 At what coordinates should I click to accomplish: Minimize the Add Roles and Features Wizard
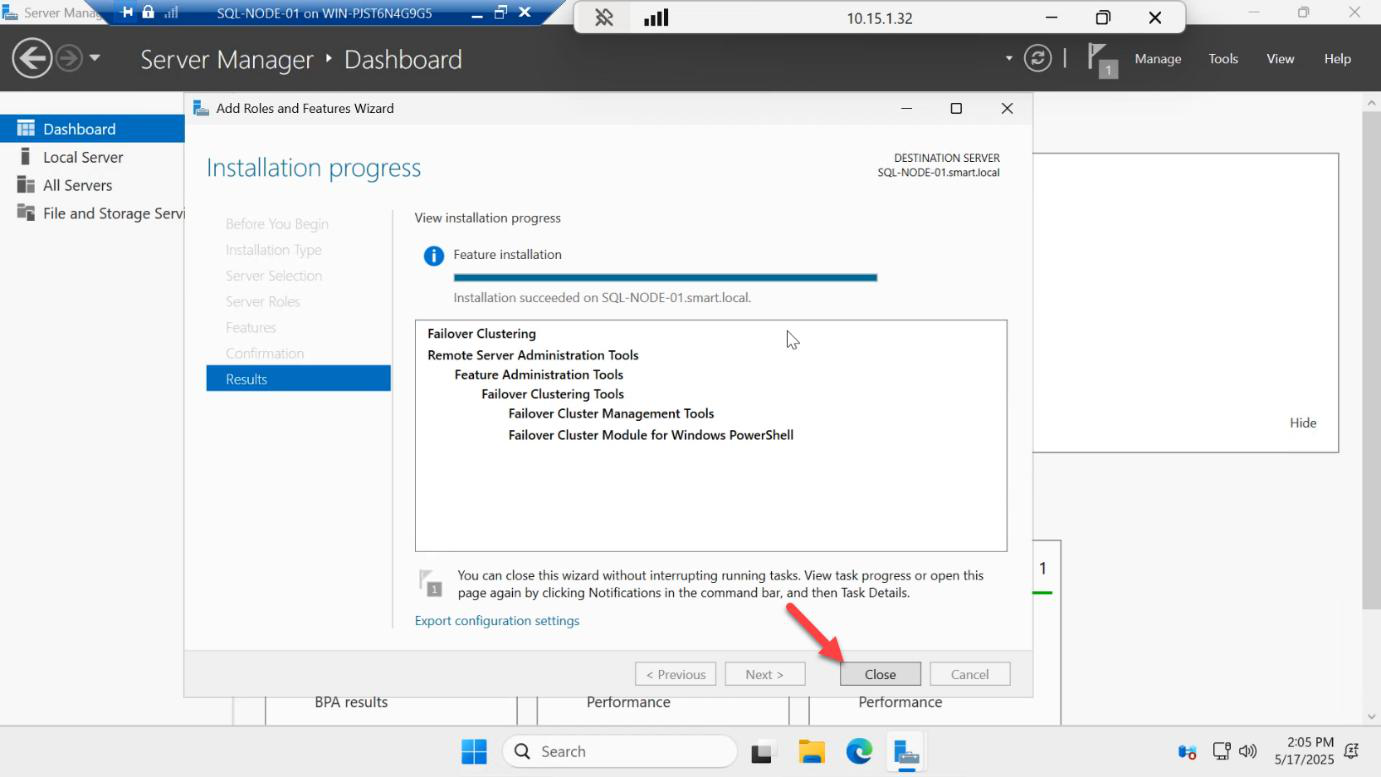point(906,108)
